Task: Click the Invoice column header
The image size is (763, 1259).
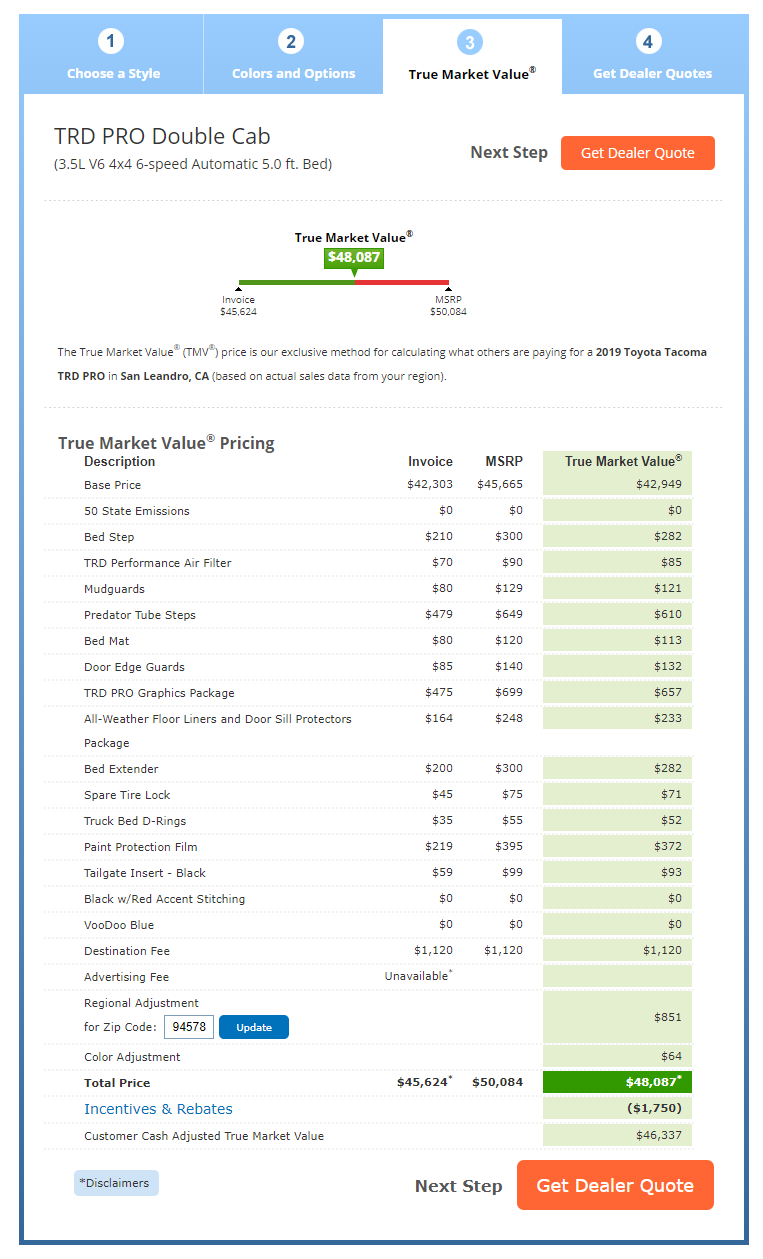Action: click(x=430, y=462)
